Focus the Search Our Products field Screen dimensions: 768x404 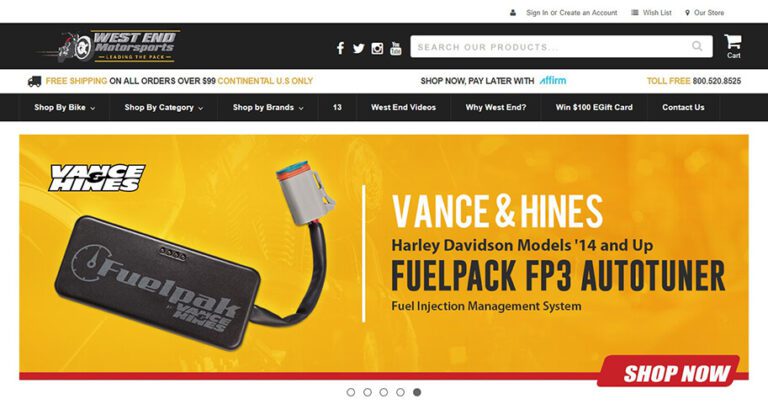551,47
